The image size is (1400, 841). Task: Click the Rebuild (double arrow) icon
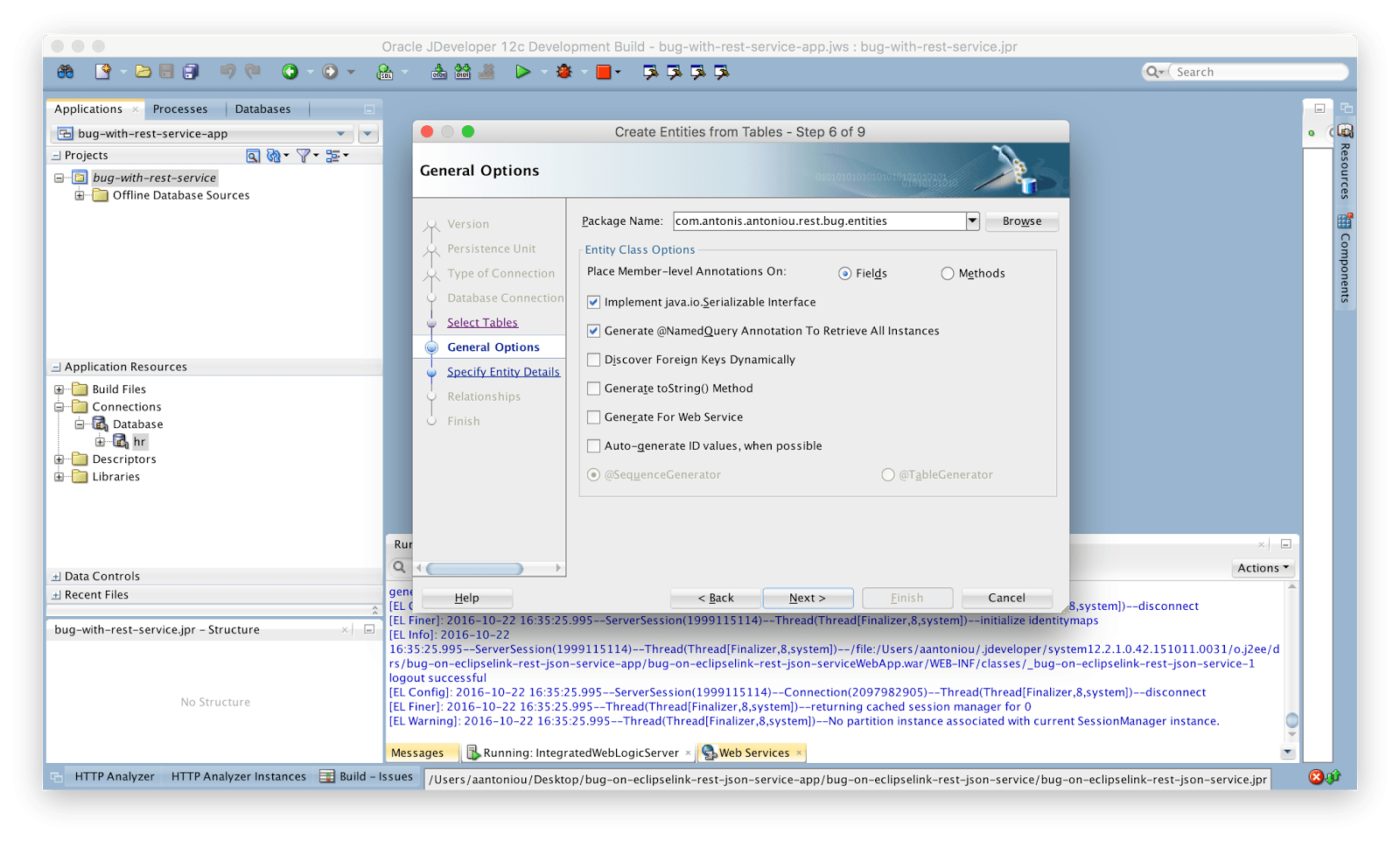coord(463,72)
